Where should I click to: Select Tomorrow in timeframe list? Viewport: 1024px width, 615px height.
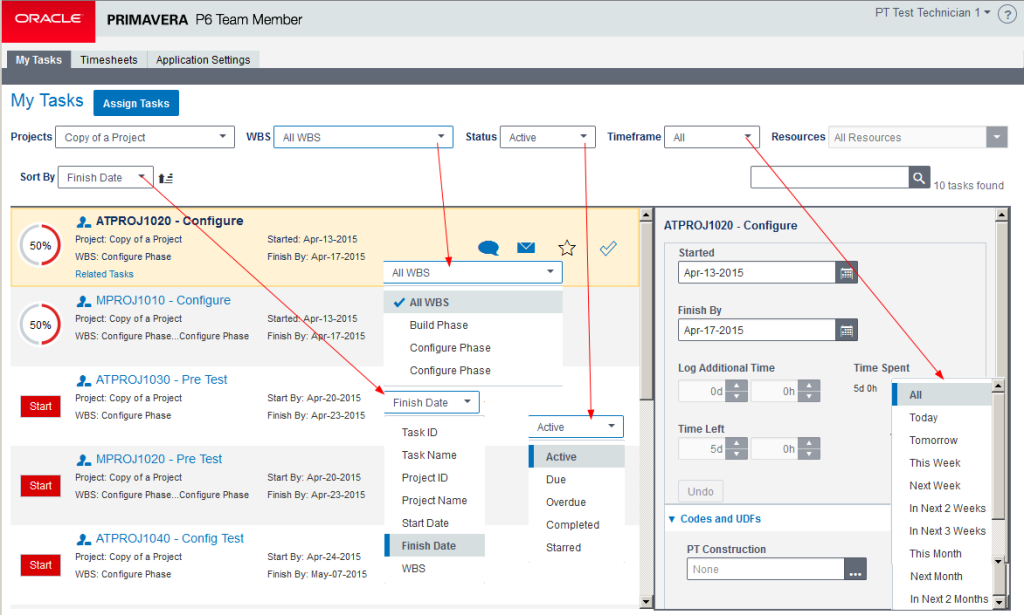933,441
